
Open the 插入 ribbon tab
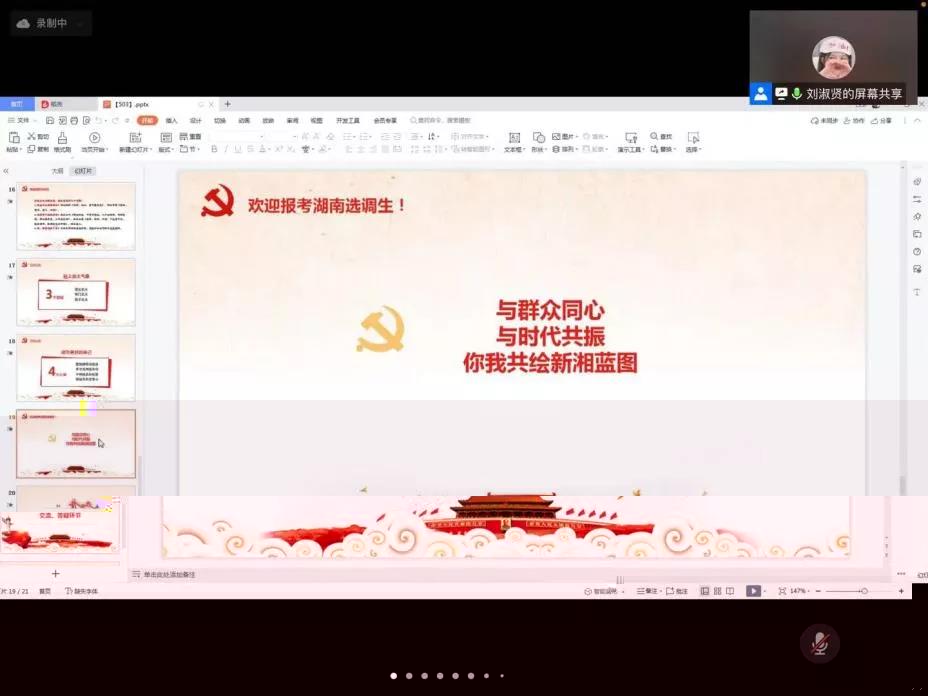coord(172,121)
